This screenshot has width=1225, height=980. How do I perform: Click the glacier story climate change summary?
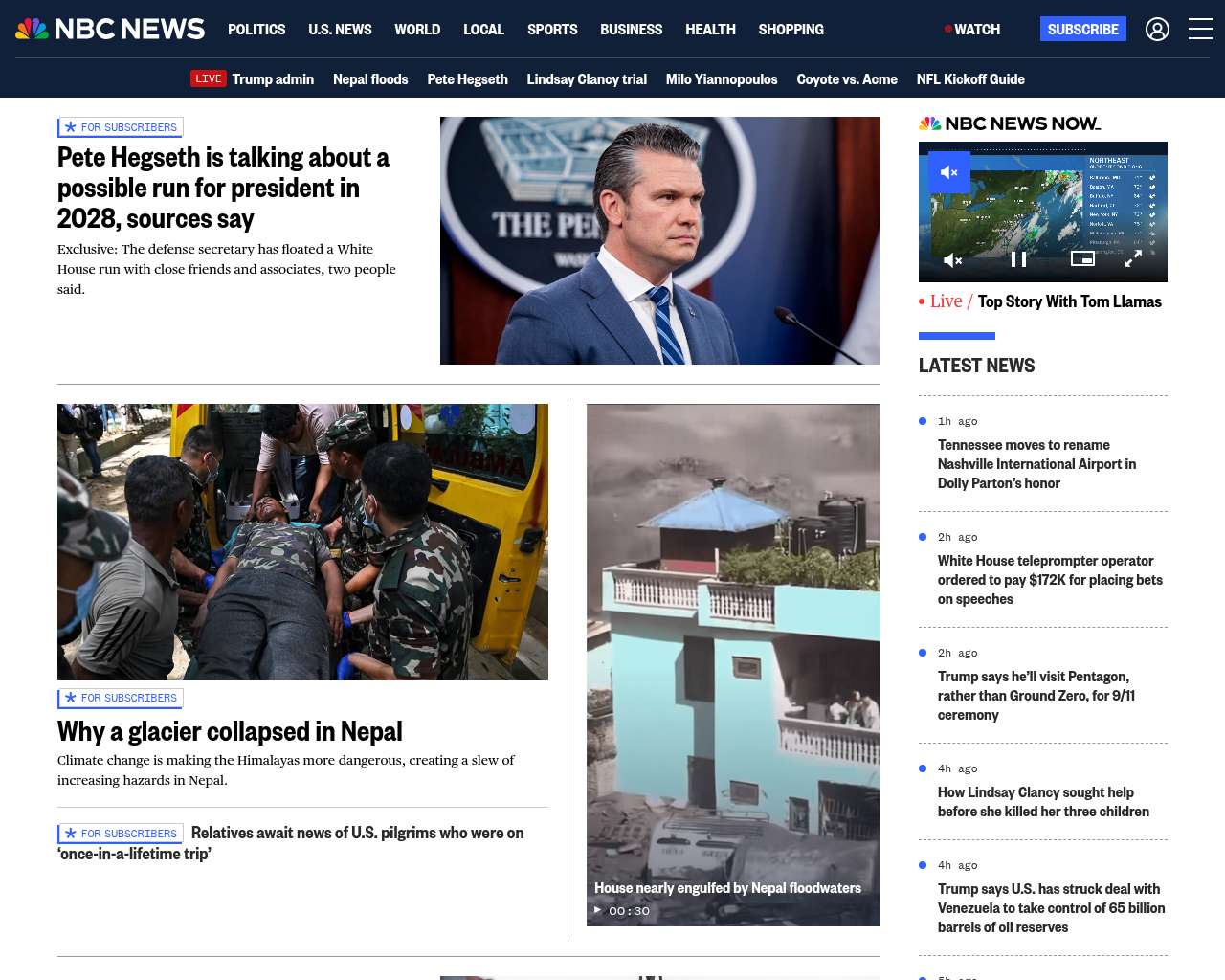[286, 770]
